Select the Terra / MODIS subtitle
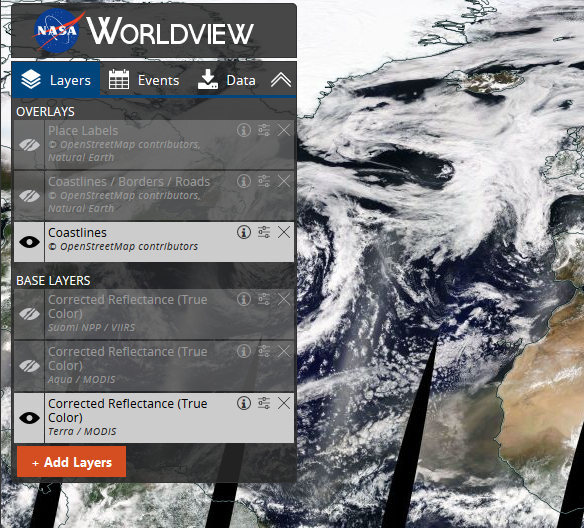 point(82,432)
